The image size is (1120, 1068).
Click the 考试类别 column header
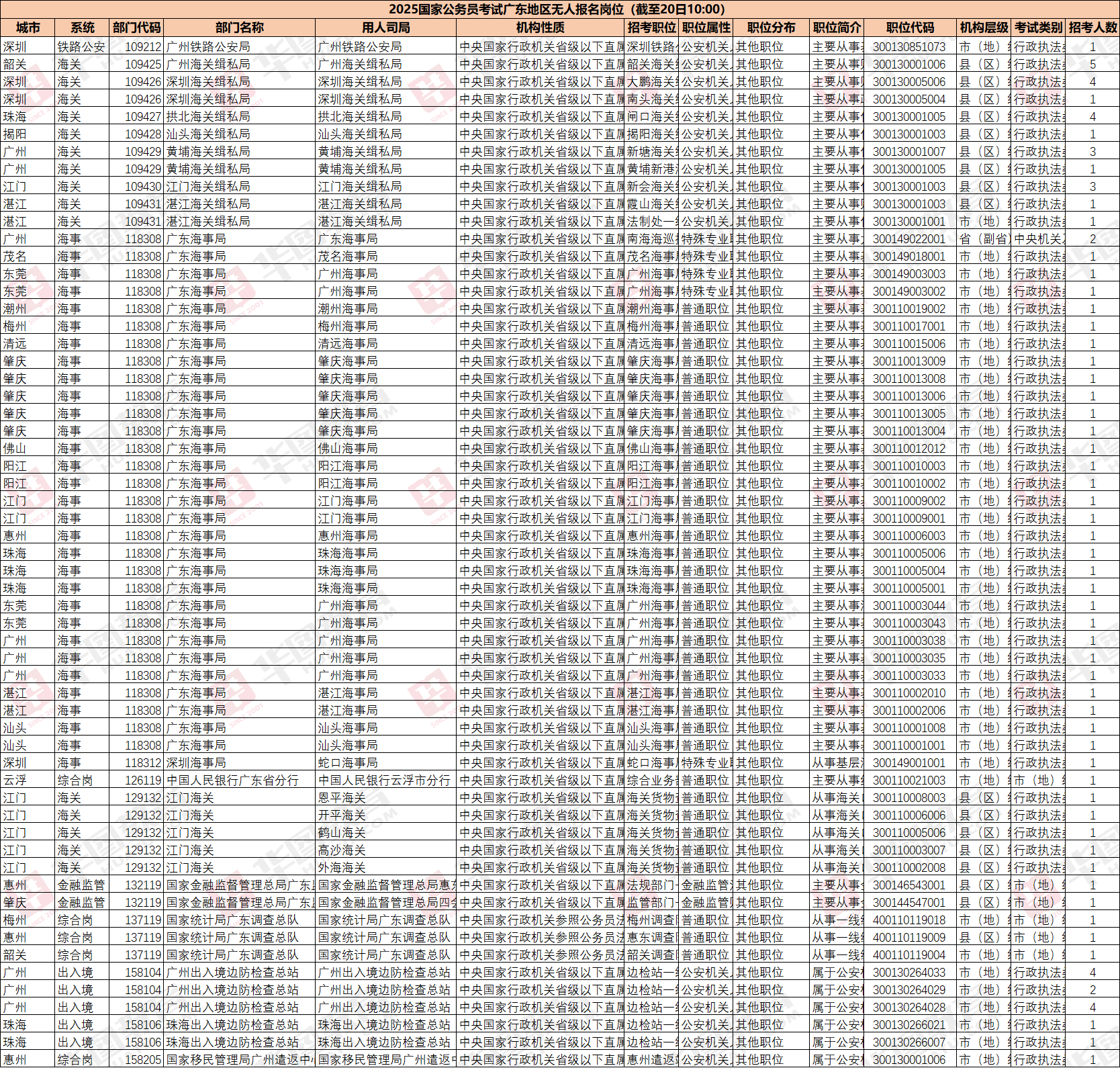coord(1038,28)
